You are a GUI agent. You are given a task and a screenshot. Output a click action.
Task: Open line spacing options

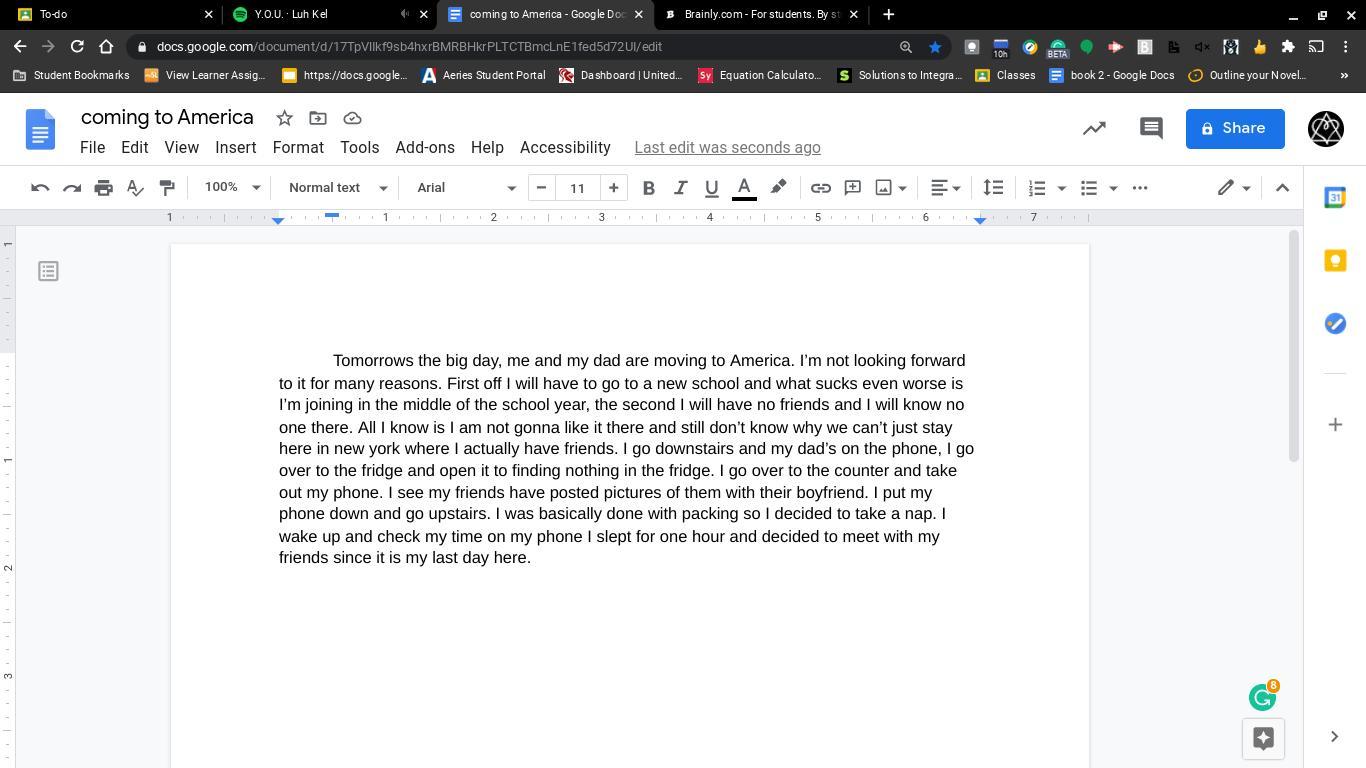coord(993,188)
